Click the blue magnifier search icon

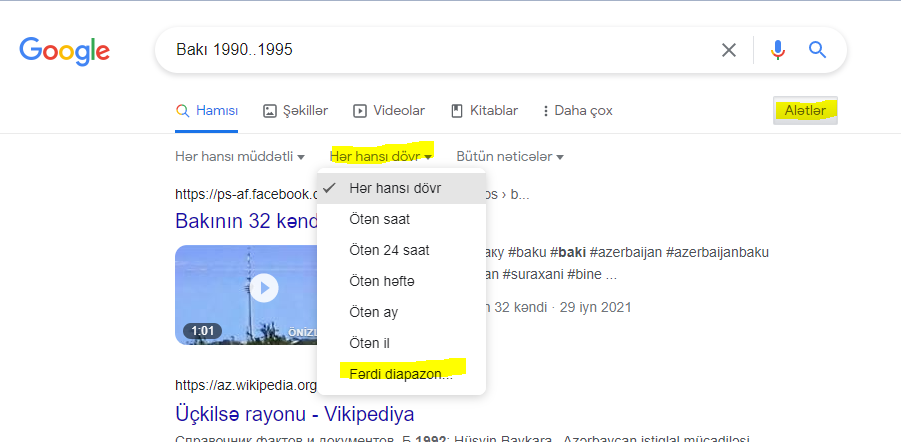[817, 50]
